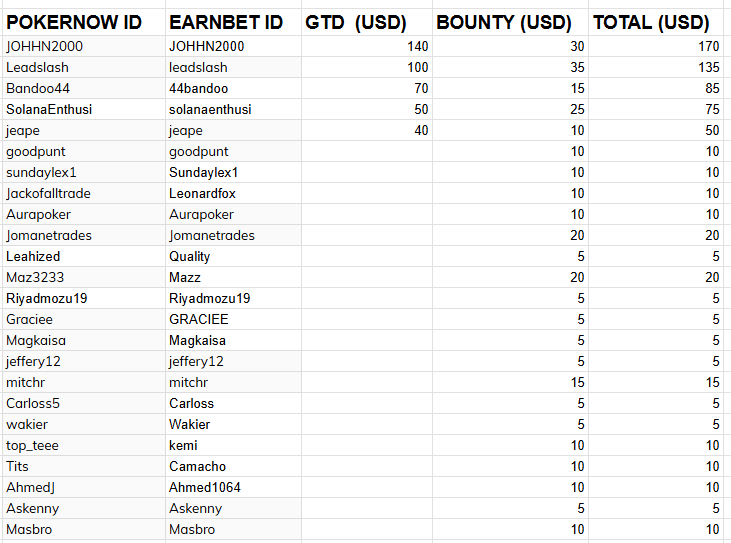Click the POKERNOW ID column header
This screenshot has height=543, width=731.
(x=74, y=22)
